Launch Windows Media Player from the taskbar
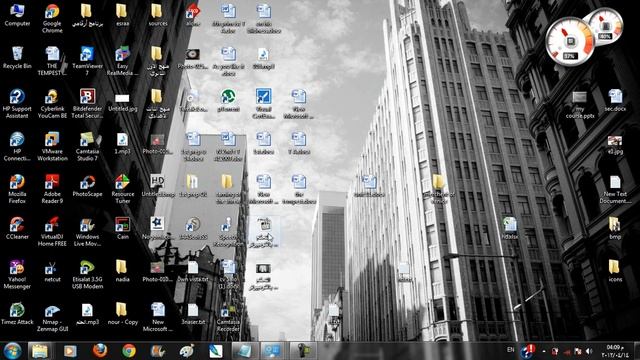This screenshot has width=640, height=360. click(70, 351)
